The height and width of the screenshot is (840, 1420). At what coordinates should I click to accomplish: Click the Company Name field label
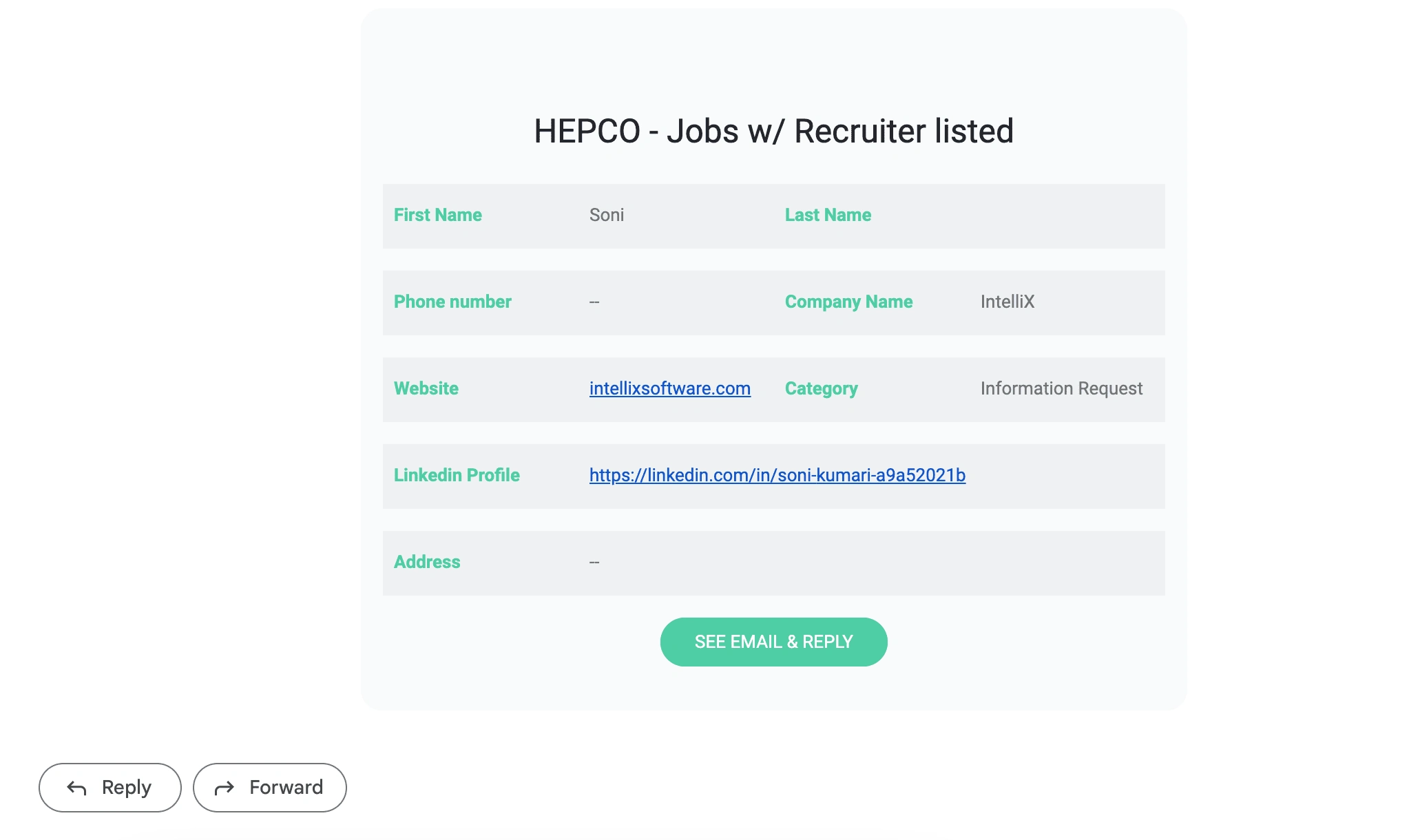(x=848, y=302)
